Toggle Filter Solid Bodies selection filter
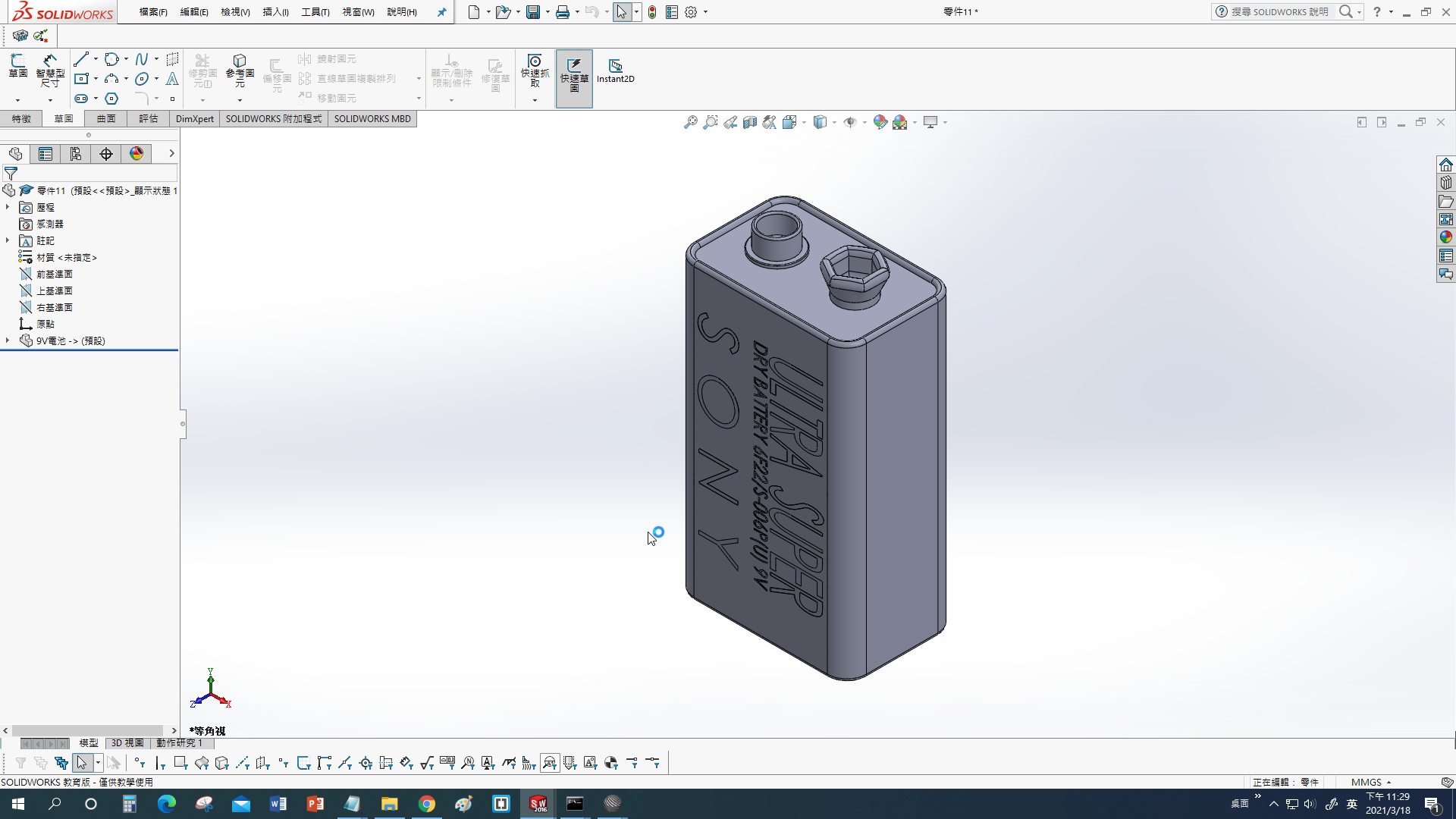This screenshot has width=1456, height=819. click(x=221, y=763)
